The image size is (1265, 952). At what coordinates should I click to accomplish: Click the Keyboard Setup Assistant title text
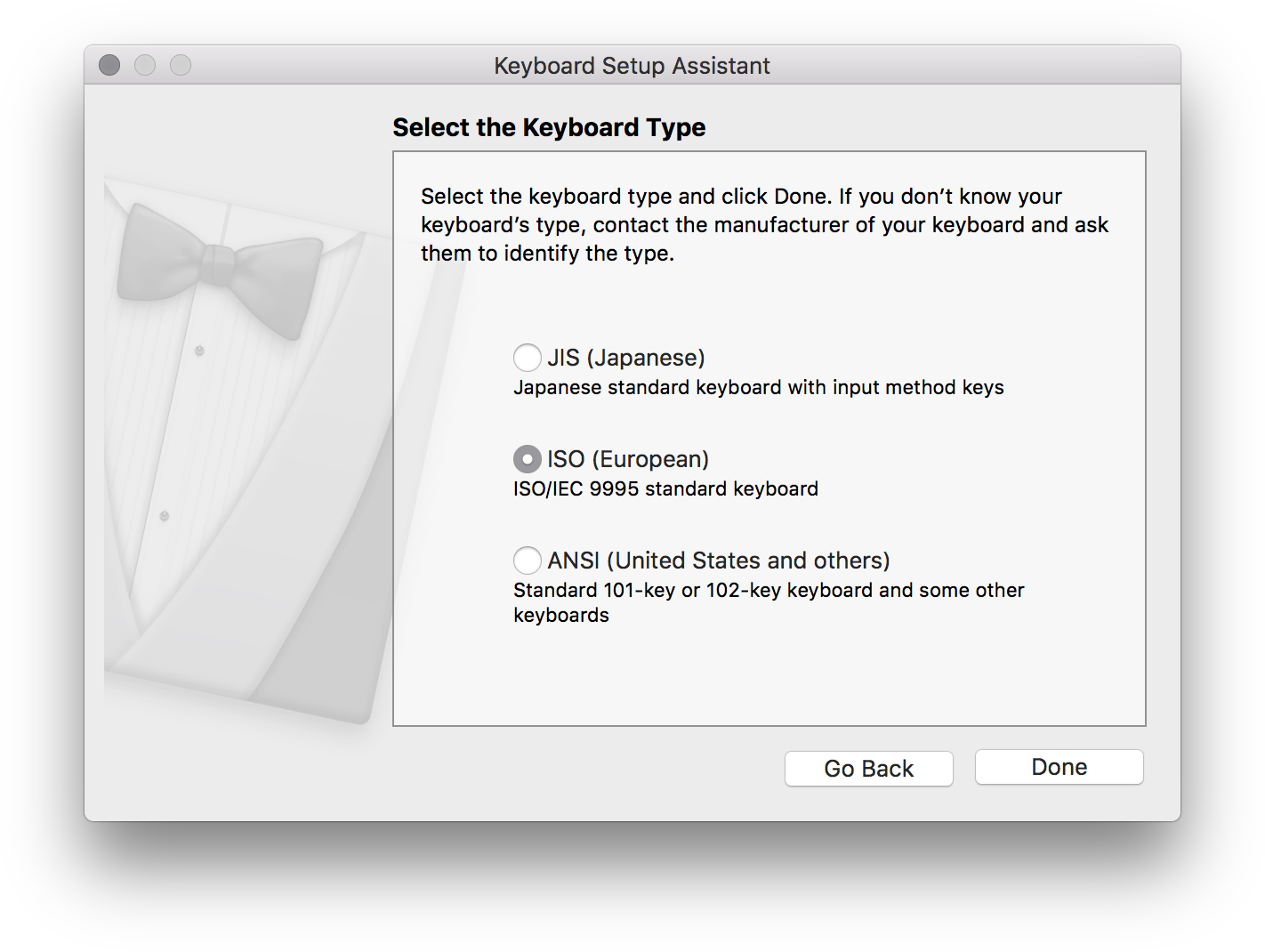point(632,66)
